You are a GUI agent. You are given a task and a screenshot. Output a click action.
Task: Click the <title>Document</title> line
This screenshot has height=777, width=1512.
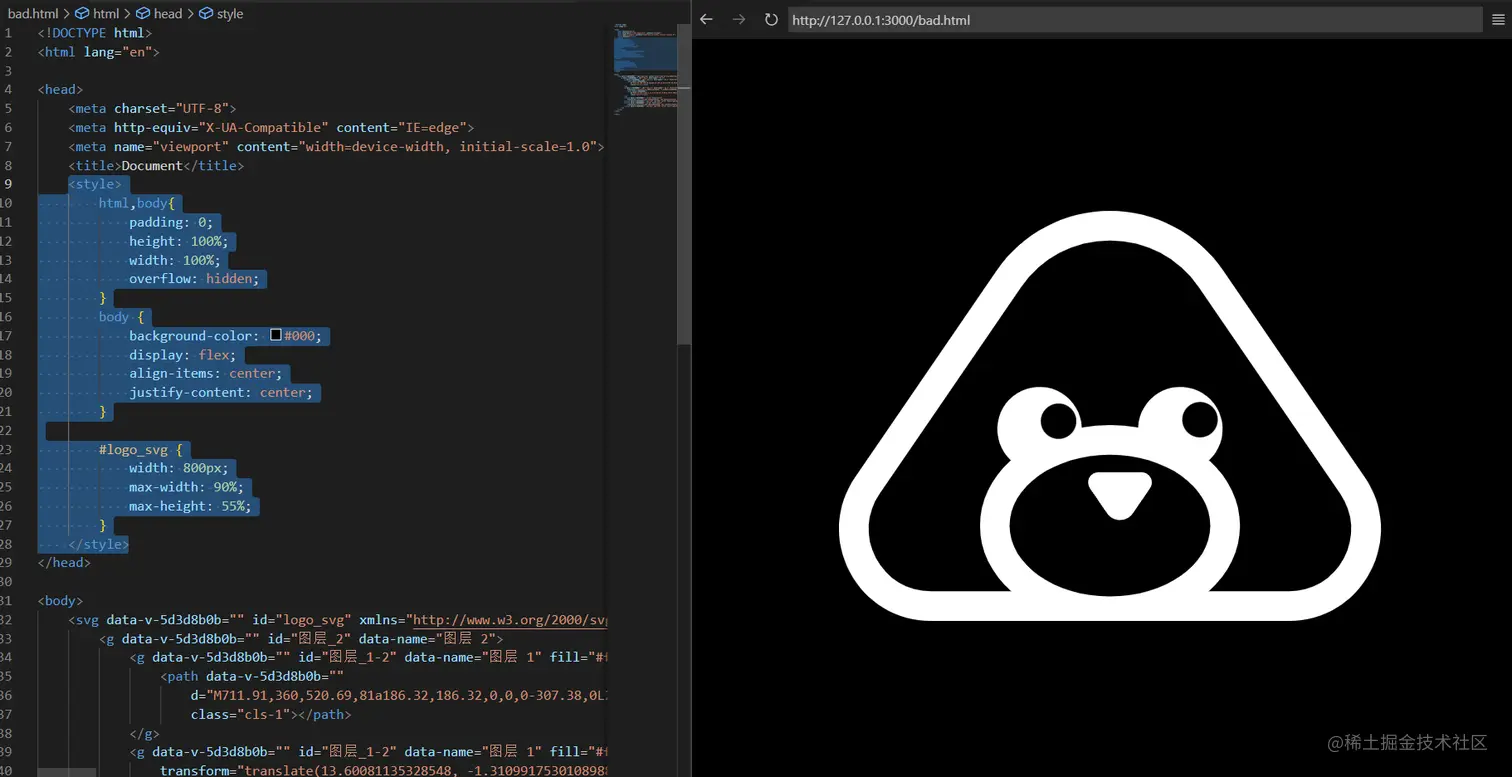[156, 165]
